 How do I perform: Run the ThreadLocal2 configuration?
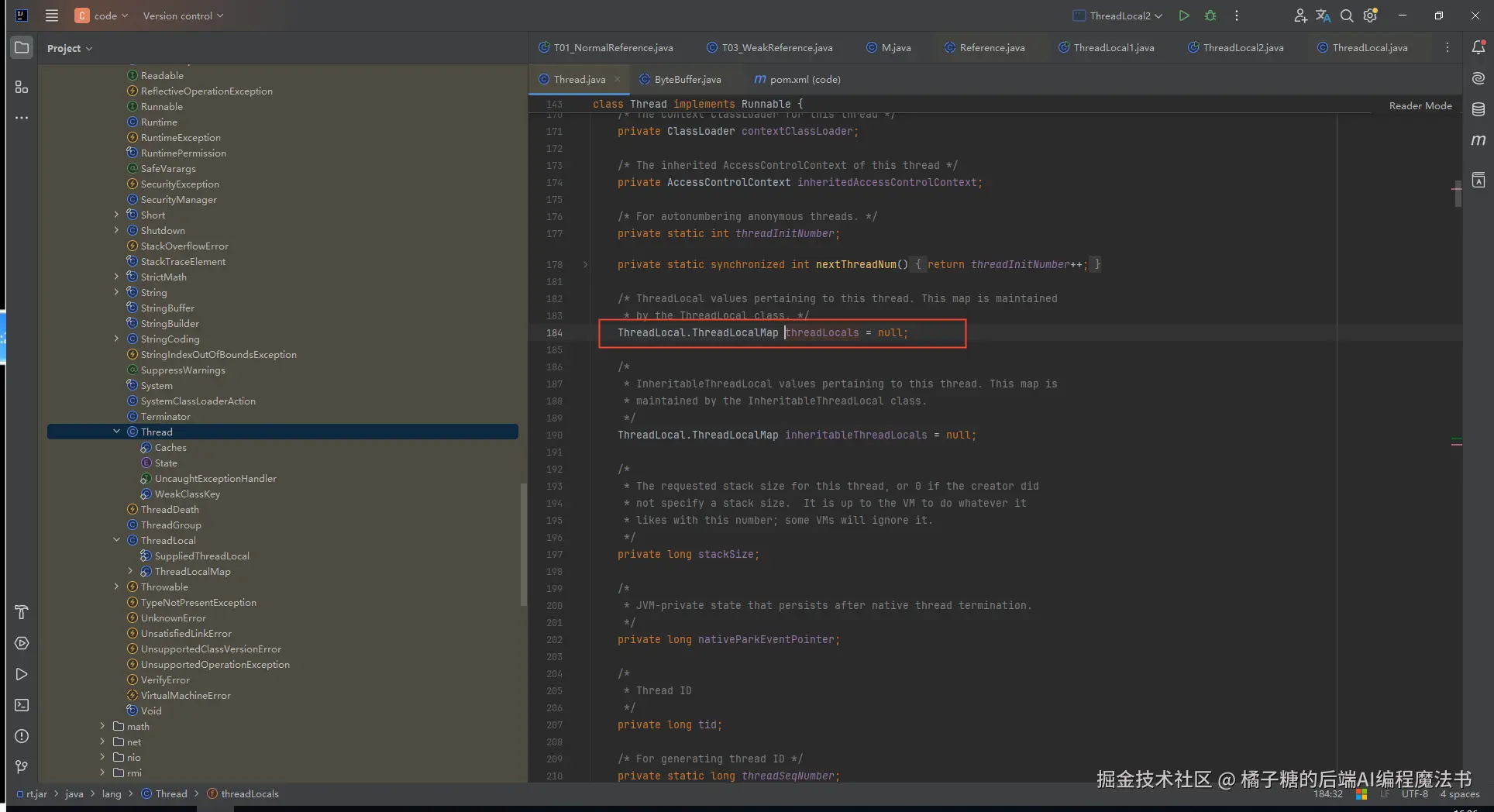tap(1183, 15)
